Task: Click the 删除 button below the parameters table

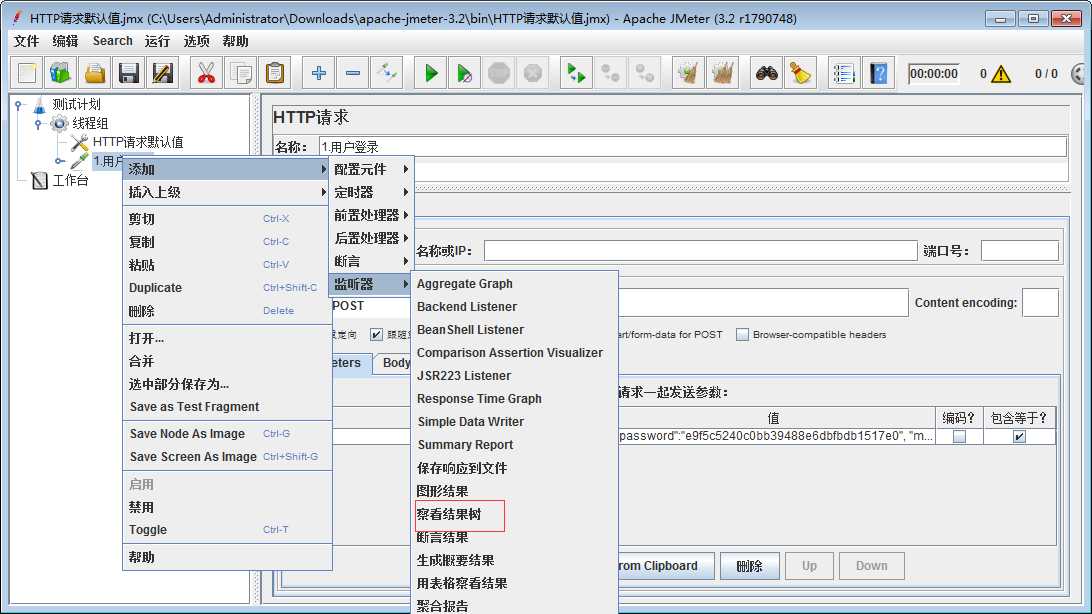Action: [x=749, y=566]
